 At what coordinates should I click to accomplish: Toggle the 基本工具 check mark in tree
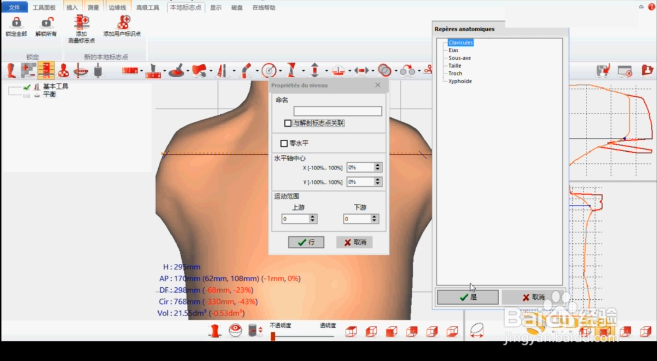[x=27, y=87]
